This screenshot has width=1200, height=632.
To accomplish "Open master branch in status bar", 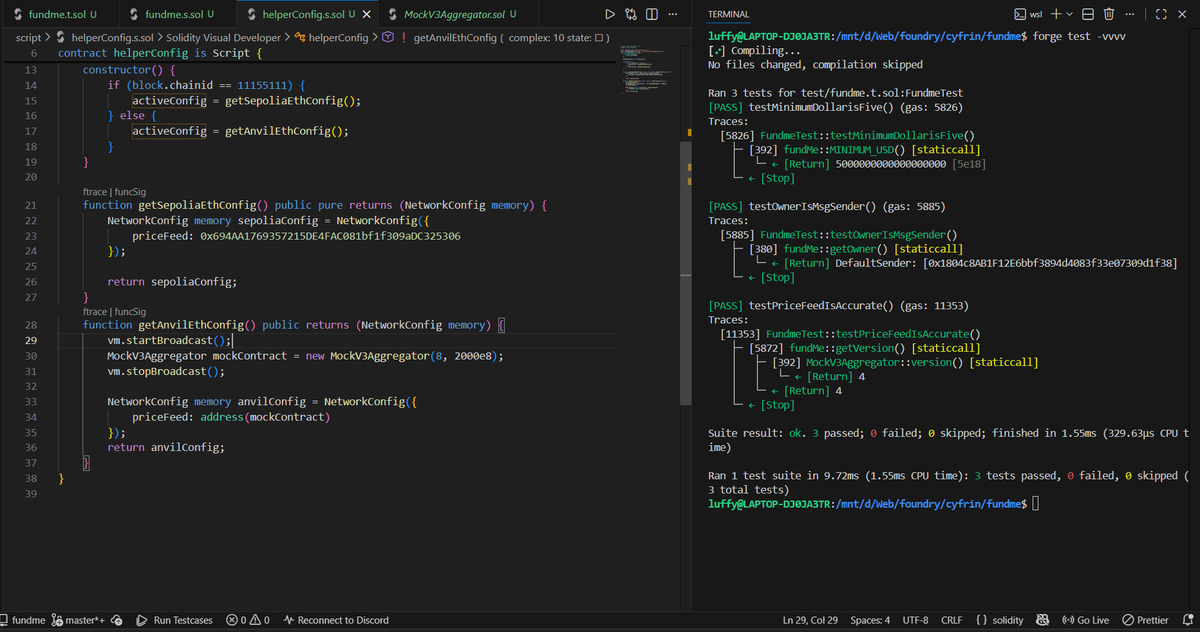I will pos(78,620).
